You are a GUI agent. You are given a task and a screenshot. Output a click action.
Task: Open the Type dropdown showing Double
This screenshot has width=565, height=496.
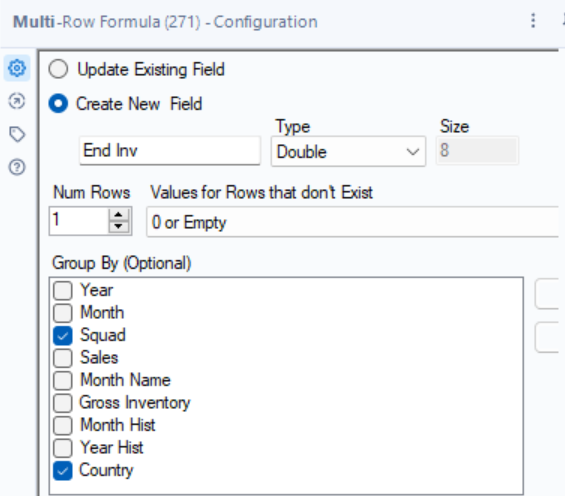tap(348, 152)
